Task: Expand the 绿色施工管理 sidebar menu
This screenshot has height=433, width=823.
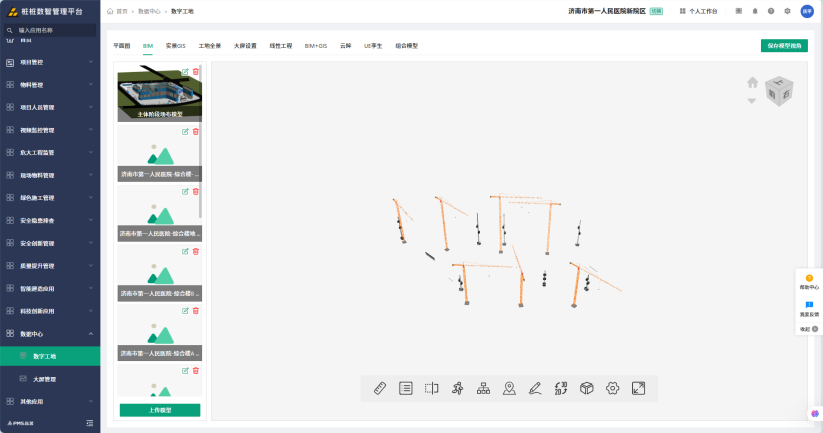Action: pyautogui.click(x=50, y=198)
